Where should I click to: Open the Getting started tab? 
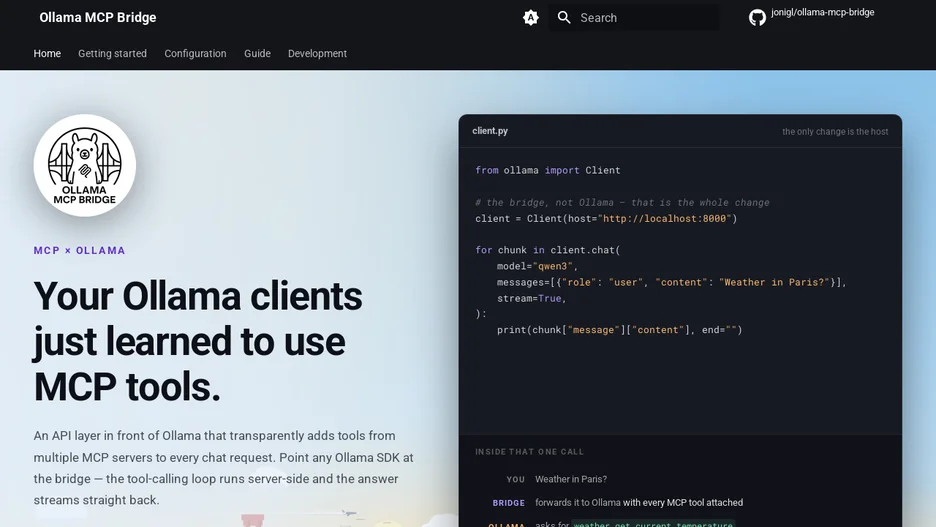coord(112,54)
